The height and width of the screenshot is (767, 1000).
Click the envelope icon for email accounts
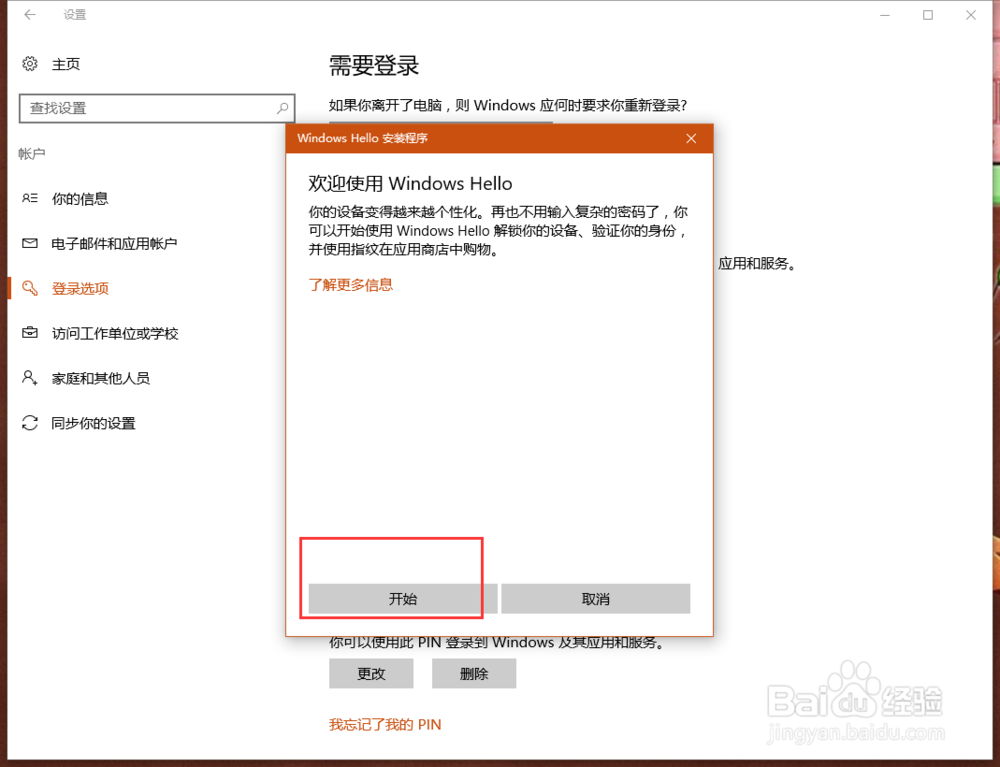pos(30,243)
